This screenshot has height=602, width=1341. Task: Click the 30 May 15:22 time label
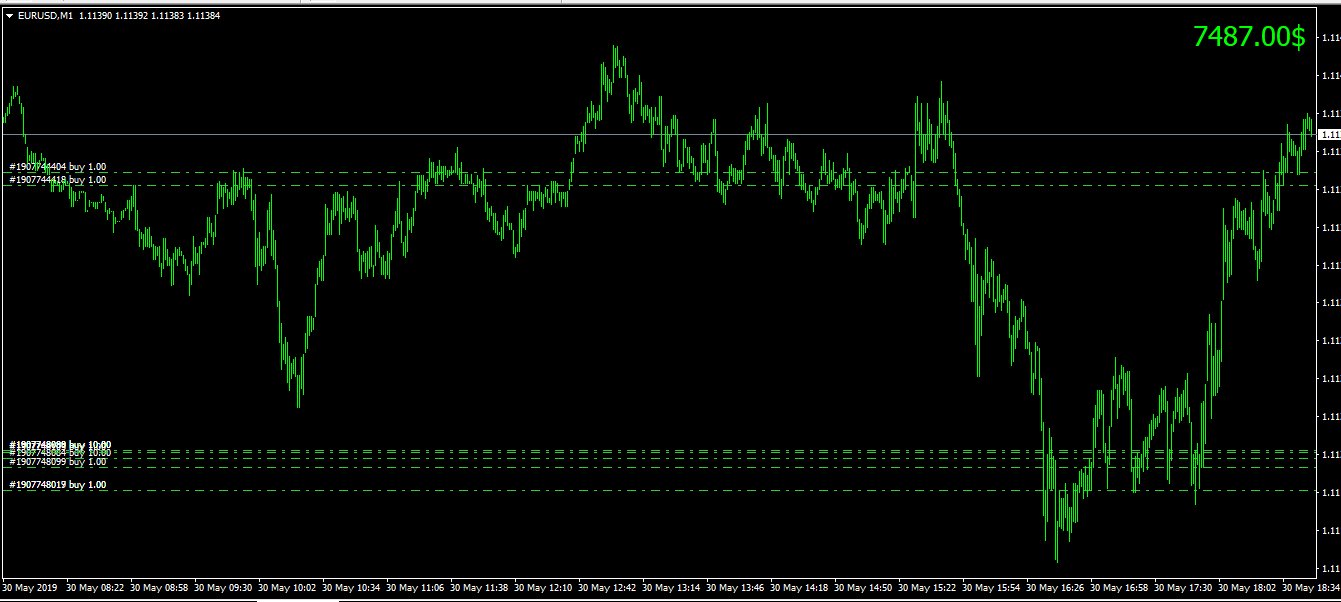click(x=928, y=588)
